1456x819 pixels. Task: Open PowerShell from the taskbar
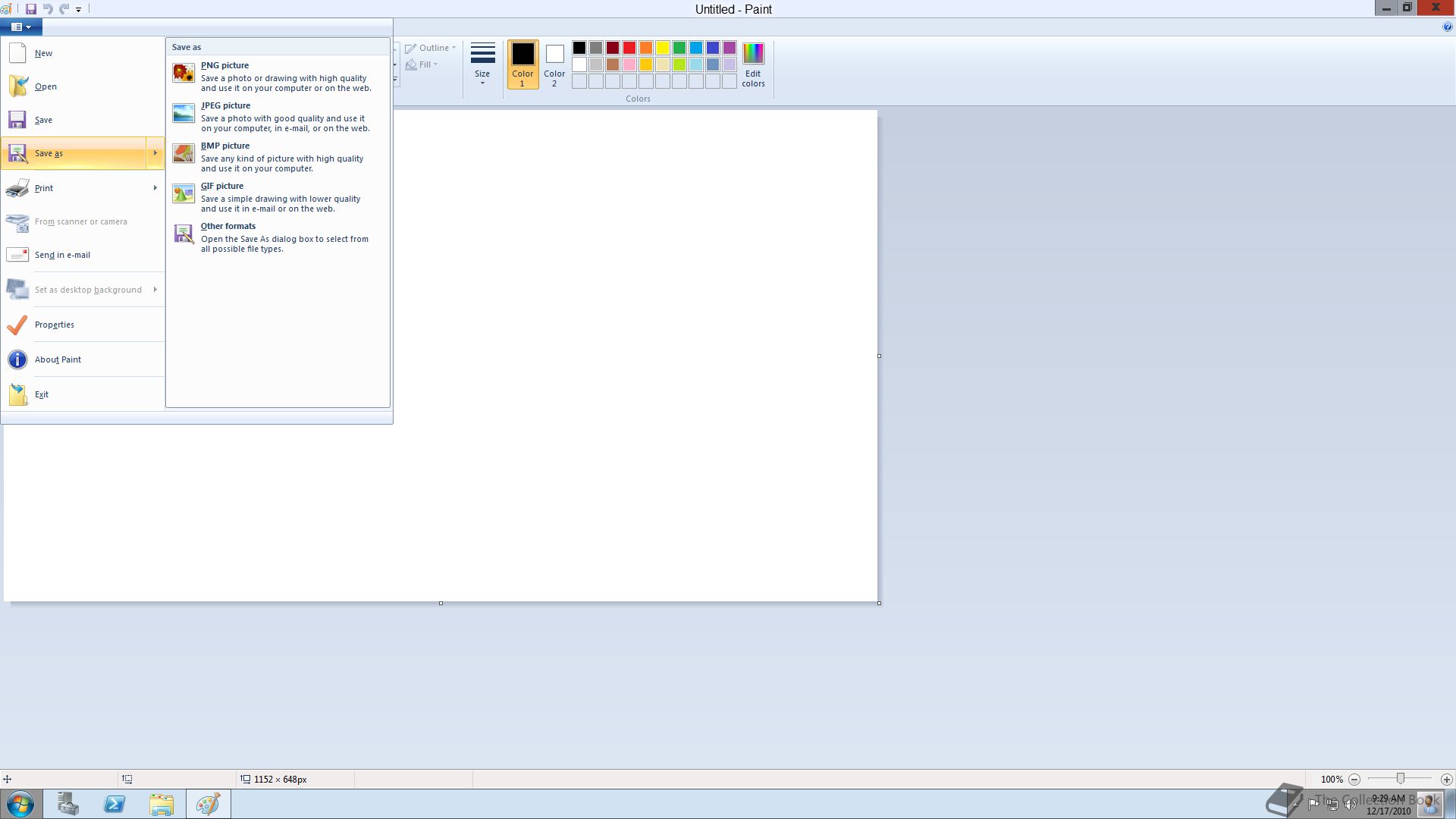pos(115,804)
